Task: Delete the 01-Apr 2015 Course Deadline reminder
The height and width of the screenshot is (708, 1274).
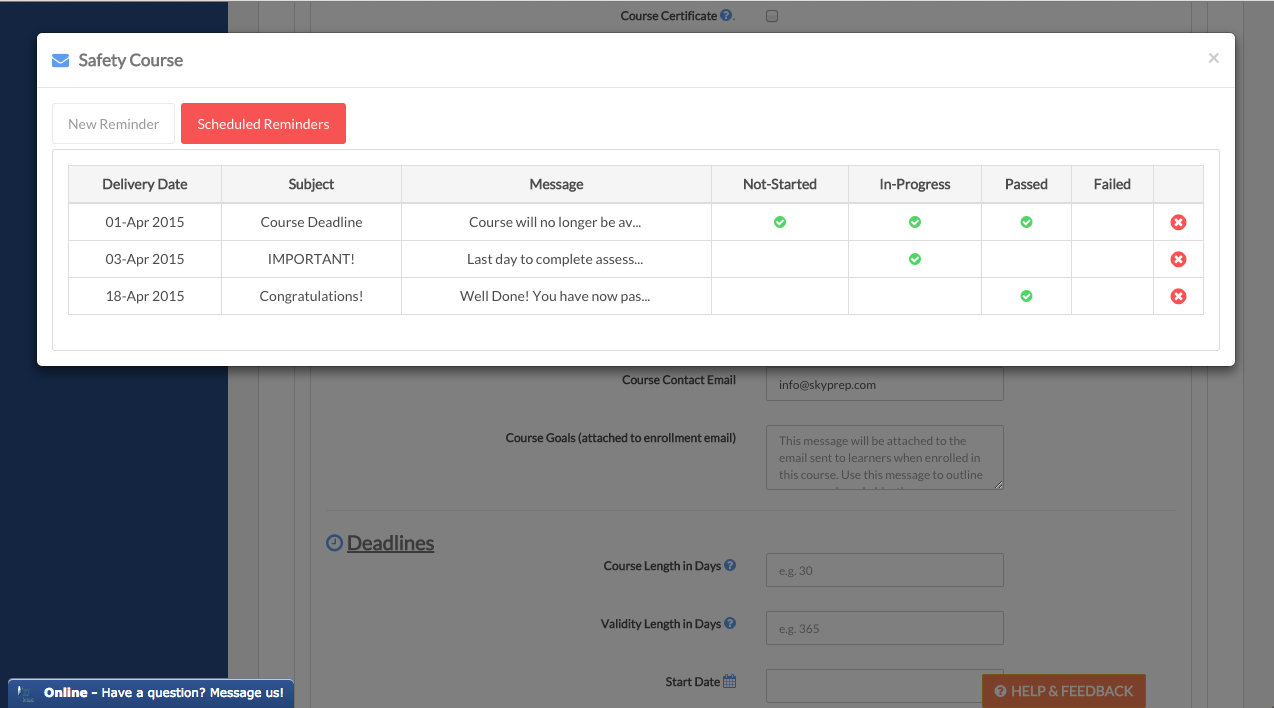Action: (x=1178, y=222)
